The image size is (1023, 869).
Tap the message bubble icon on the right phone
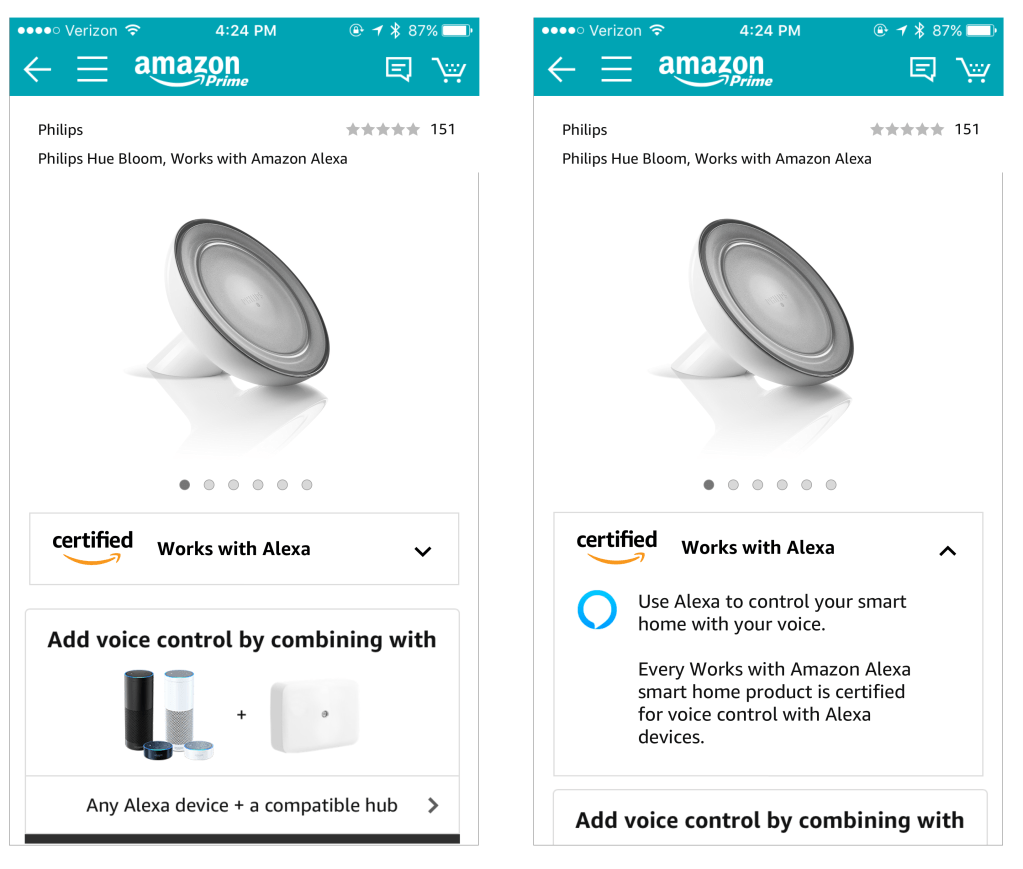click(x=922, y=69)
